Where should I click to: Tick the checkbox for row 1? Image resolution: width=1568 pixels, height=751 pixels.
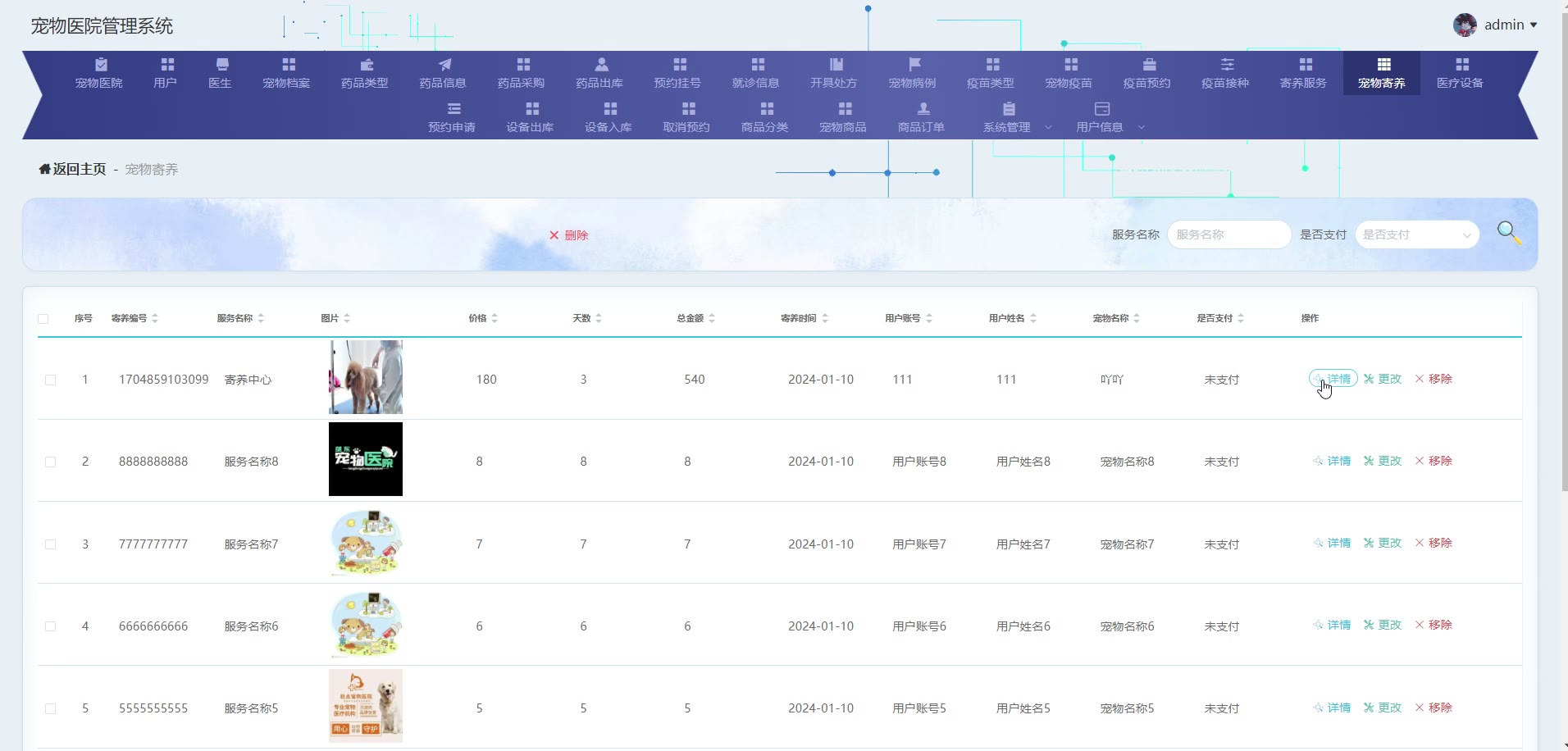pos(50,380)
